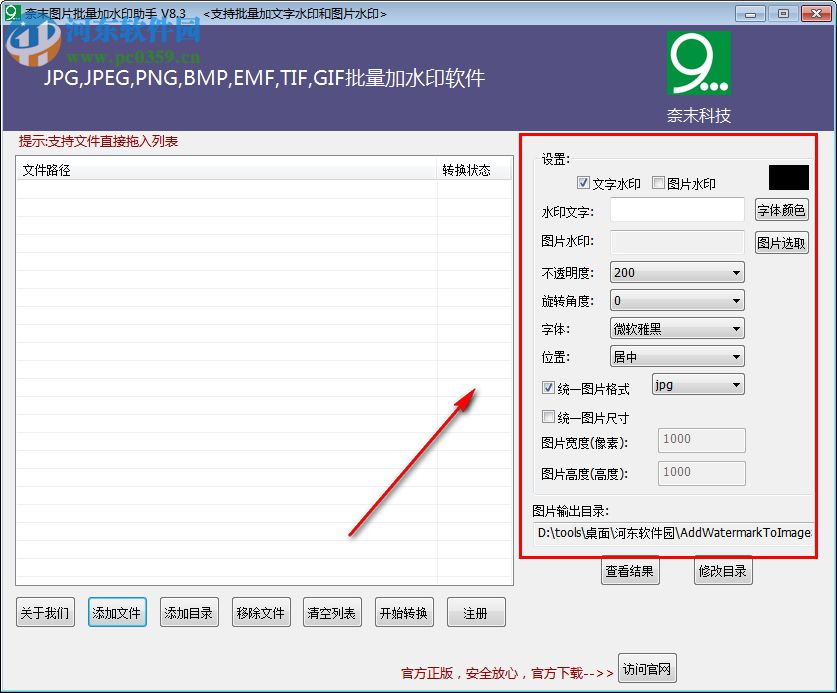Enable the 图片水印 option
The image size is (837, 693).
click(x=656, y=183)
